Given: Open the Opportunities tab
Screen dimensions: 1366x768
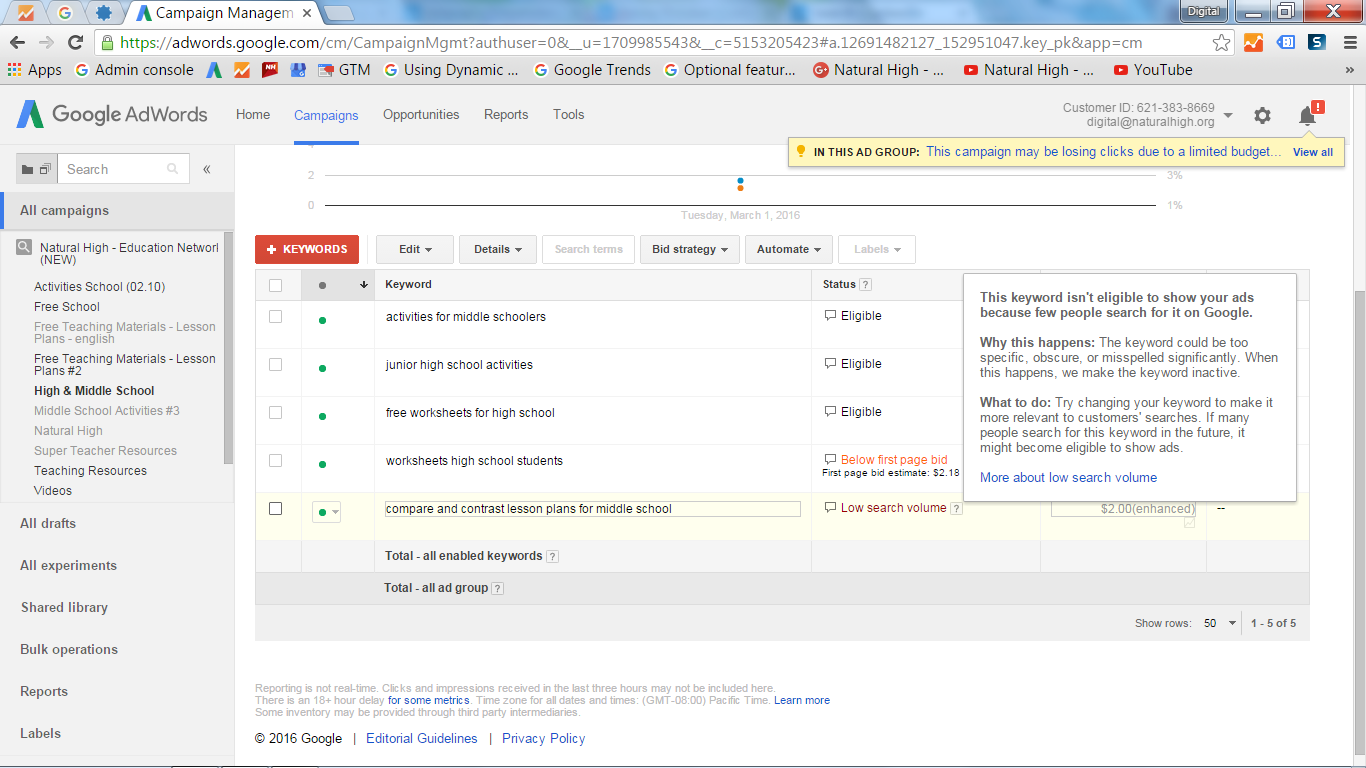Looking at the screenshot, I should [421, 114].
